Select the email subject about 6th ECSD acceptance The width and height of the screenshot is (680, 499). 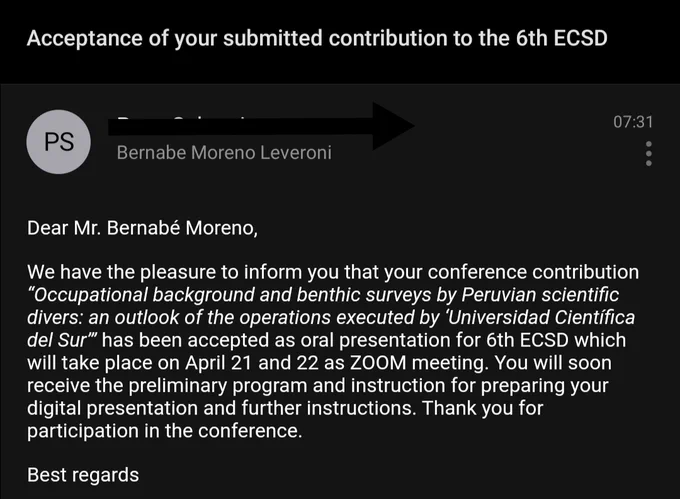[x=317, y=38]
